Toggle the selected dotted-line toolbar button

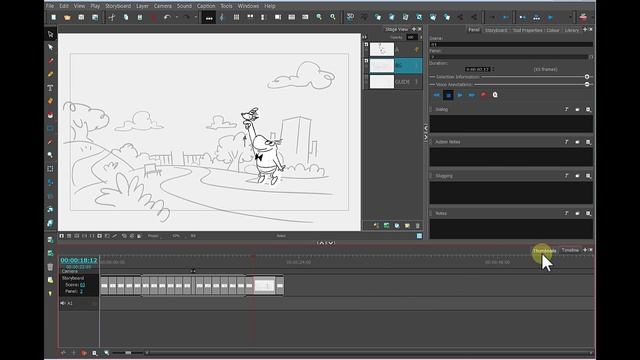[x=209, y=18]
